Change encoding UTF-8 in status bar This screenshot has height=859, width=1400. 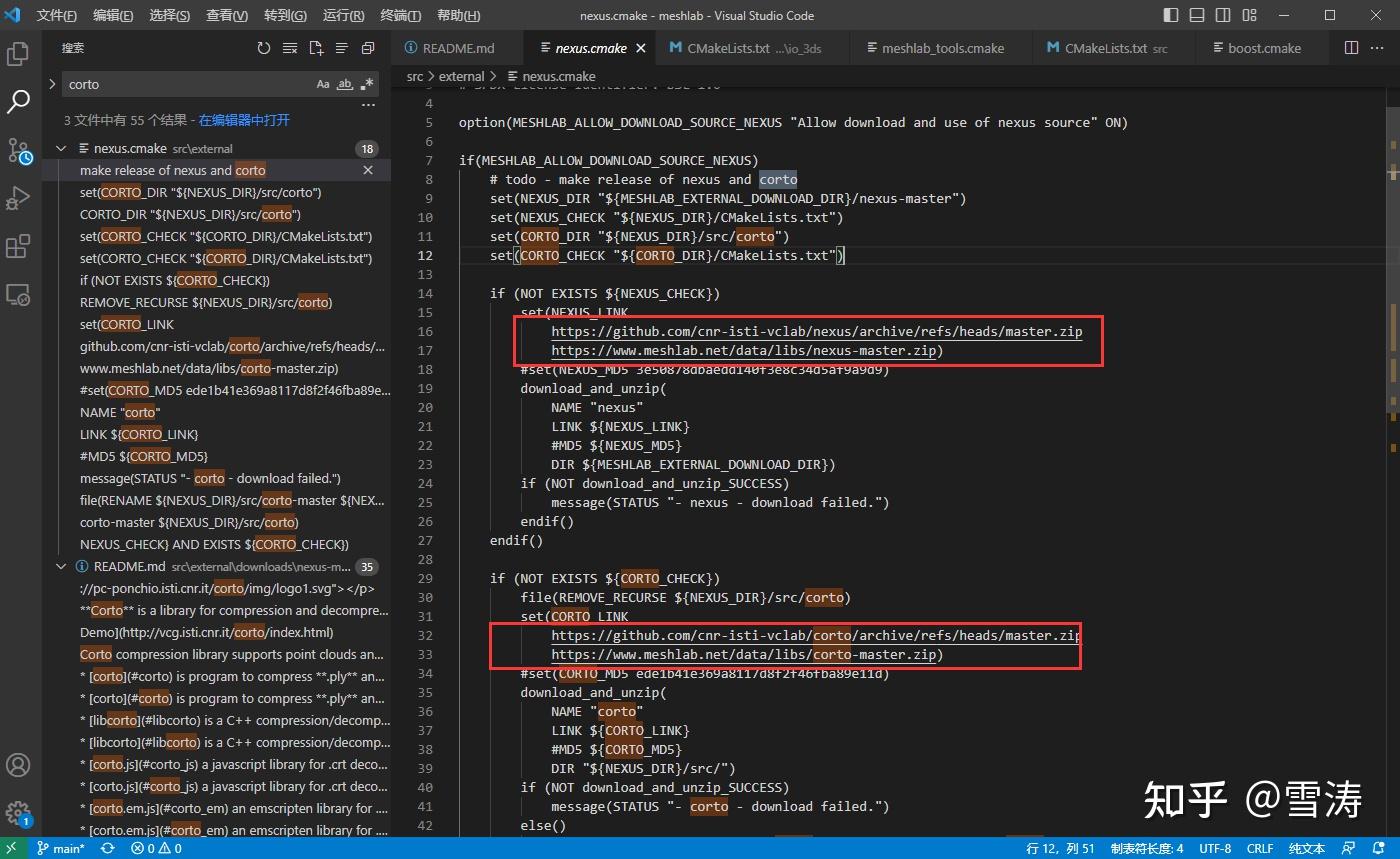pyautogui.click(x=1215, y=848)
